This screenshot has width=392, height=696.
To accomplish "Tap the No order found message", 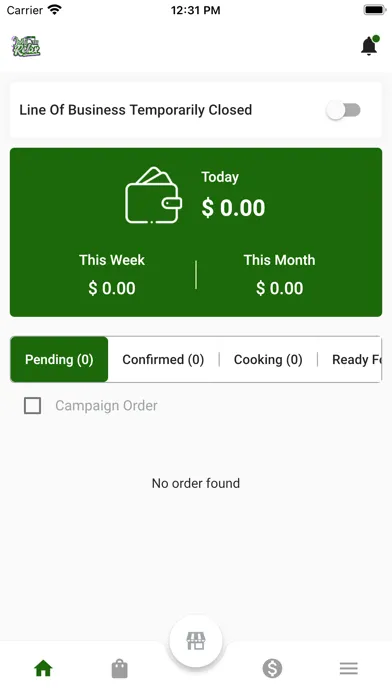I will (196, 483).
